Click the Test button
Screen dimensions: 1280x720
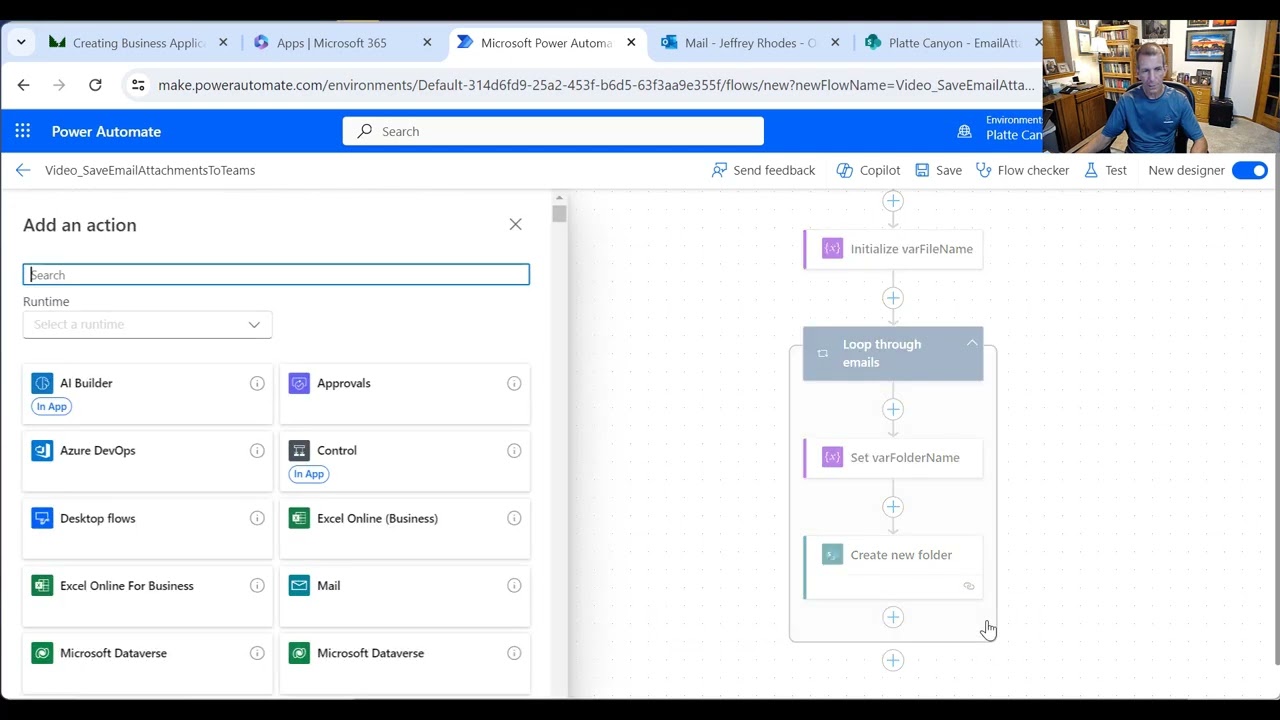tap(1105, 170)
